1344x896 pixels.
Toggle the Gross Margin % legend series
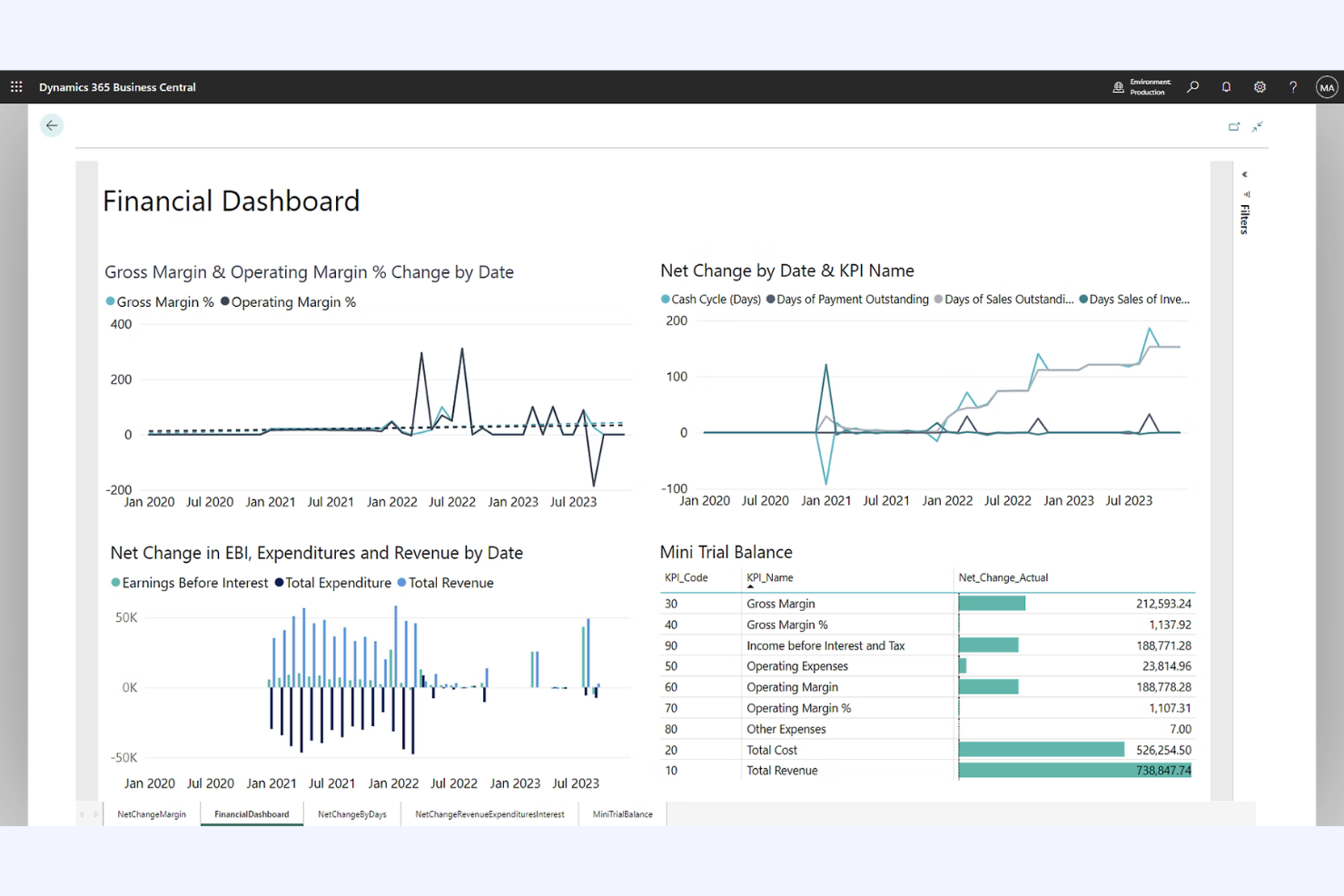tap(160, 301)
